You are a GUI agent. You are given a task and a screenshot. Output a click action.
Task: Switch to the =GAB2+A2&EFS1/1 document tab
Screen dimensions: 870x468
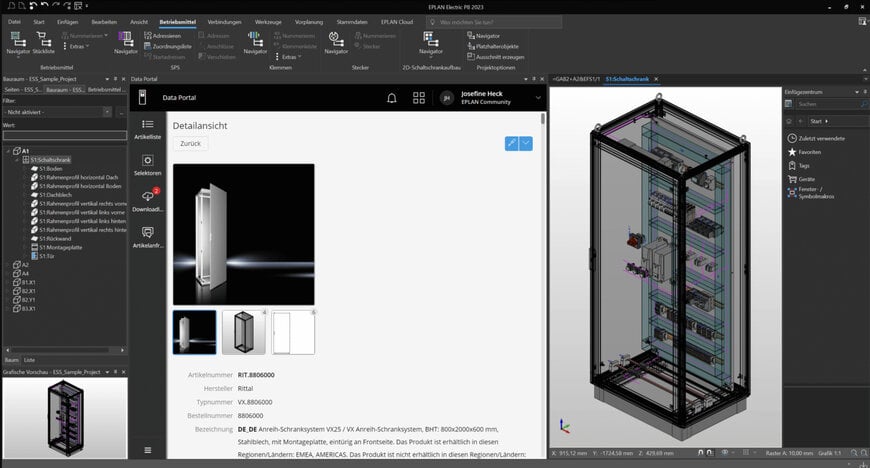[576, 79]
